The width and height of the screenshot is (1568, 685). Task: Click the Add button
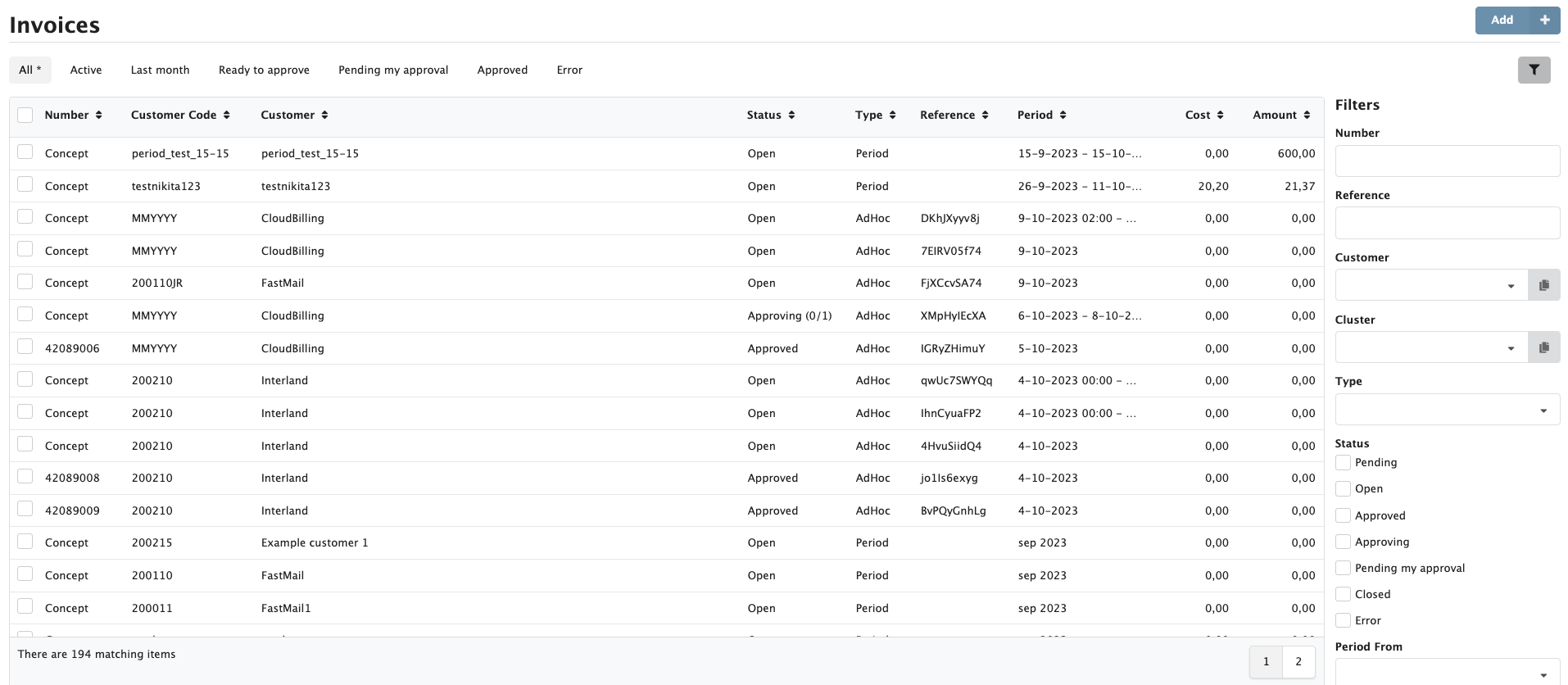(x=1502, y=20)
